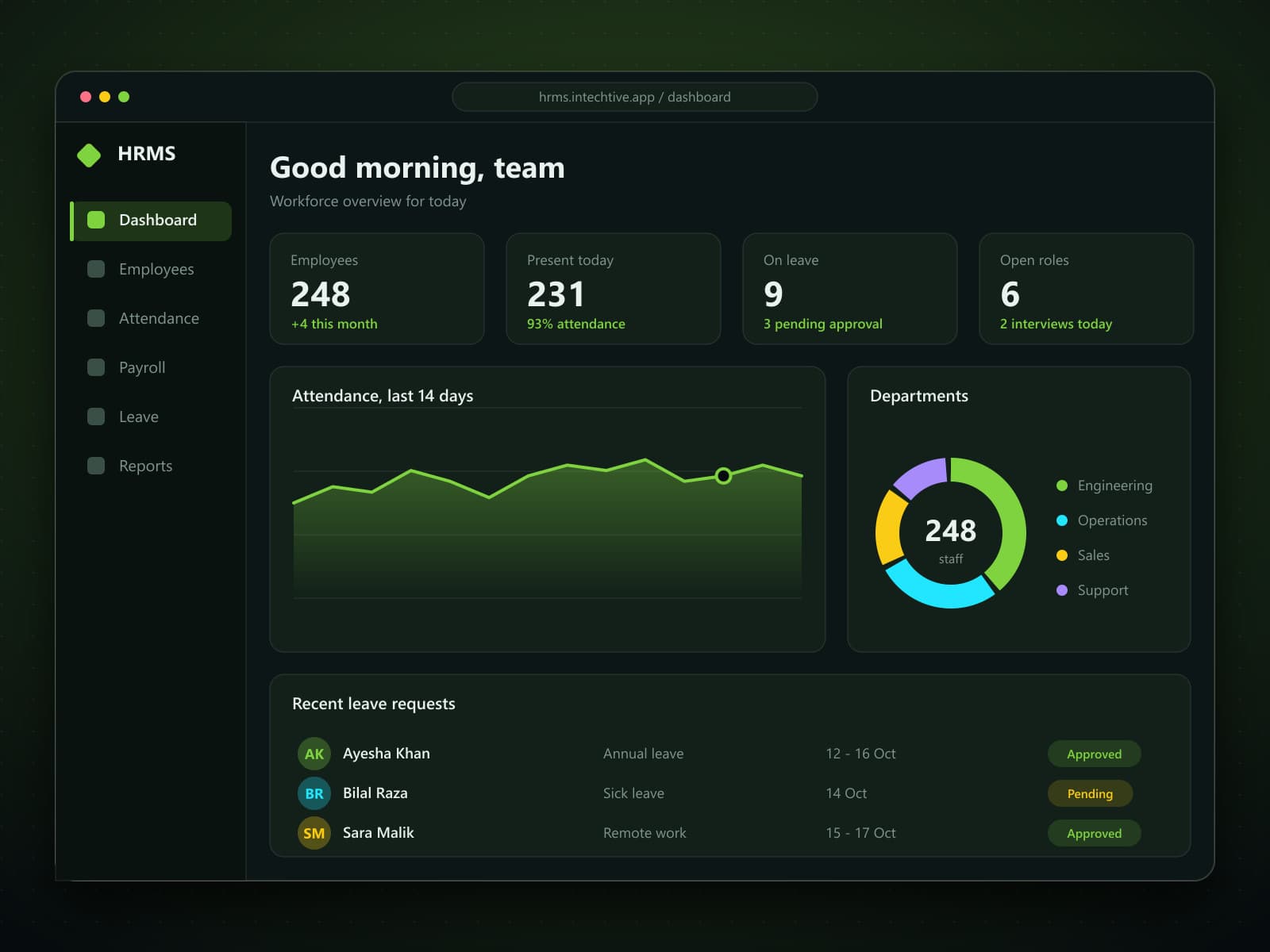
Task: Click the address bar showing hrms.intechtive.app
Action: coord(635,97)
